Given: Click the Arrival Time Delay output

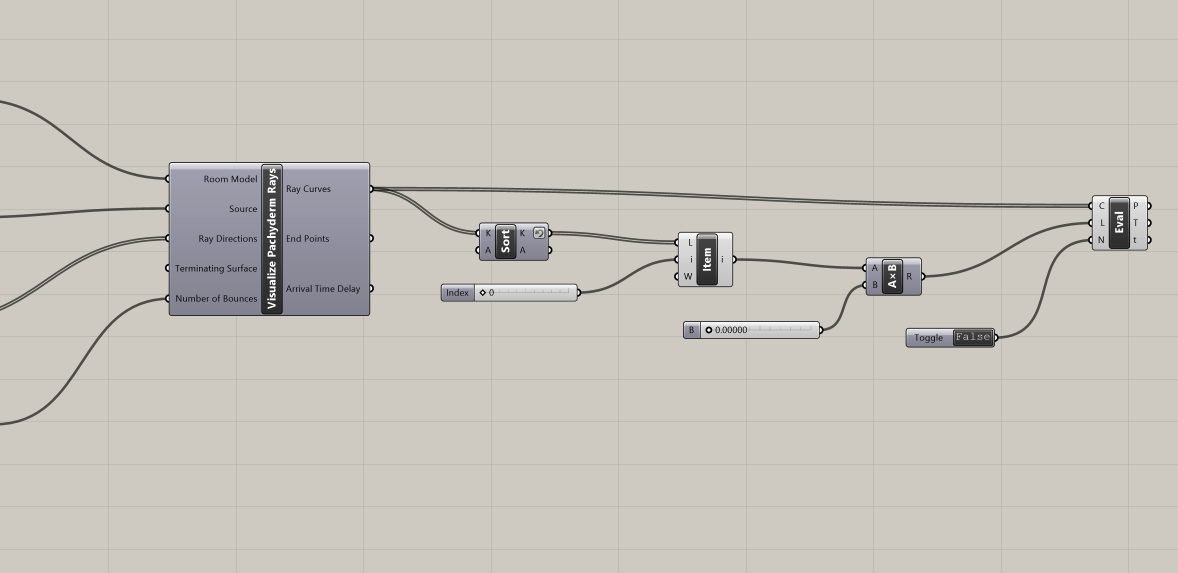Looking at the screenshot, I should 323,289.
